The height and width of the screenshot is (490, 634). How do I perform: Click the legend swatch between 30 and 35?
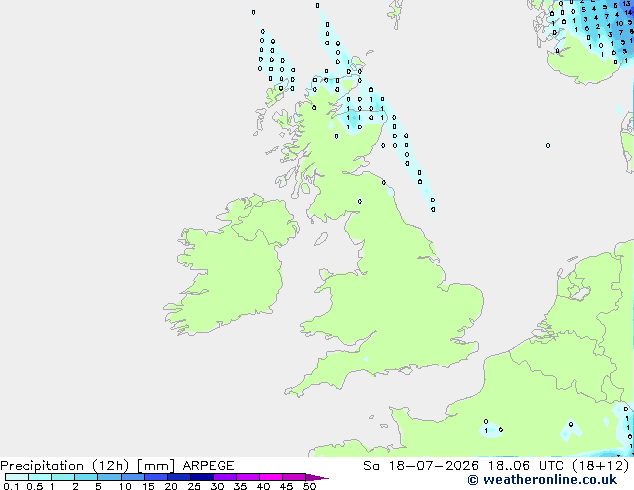225,477
